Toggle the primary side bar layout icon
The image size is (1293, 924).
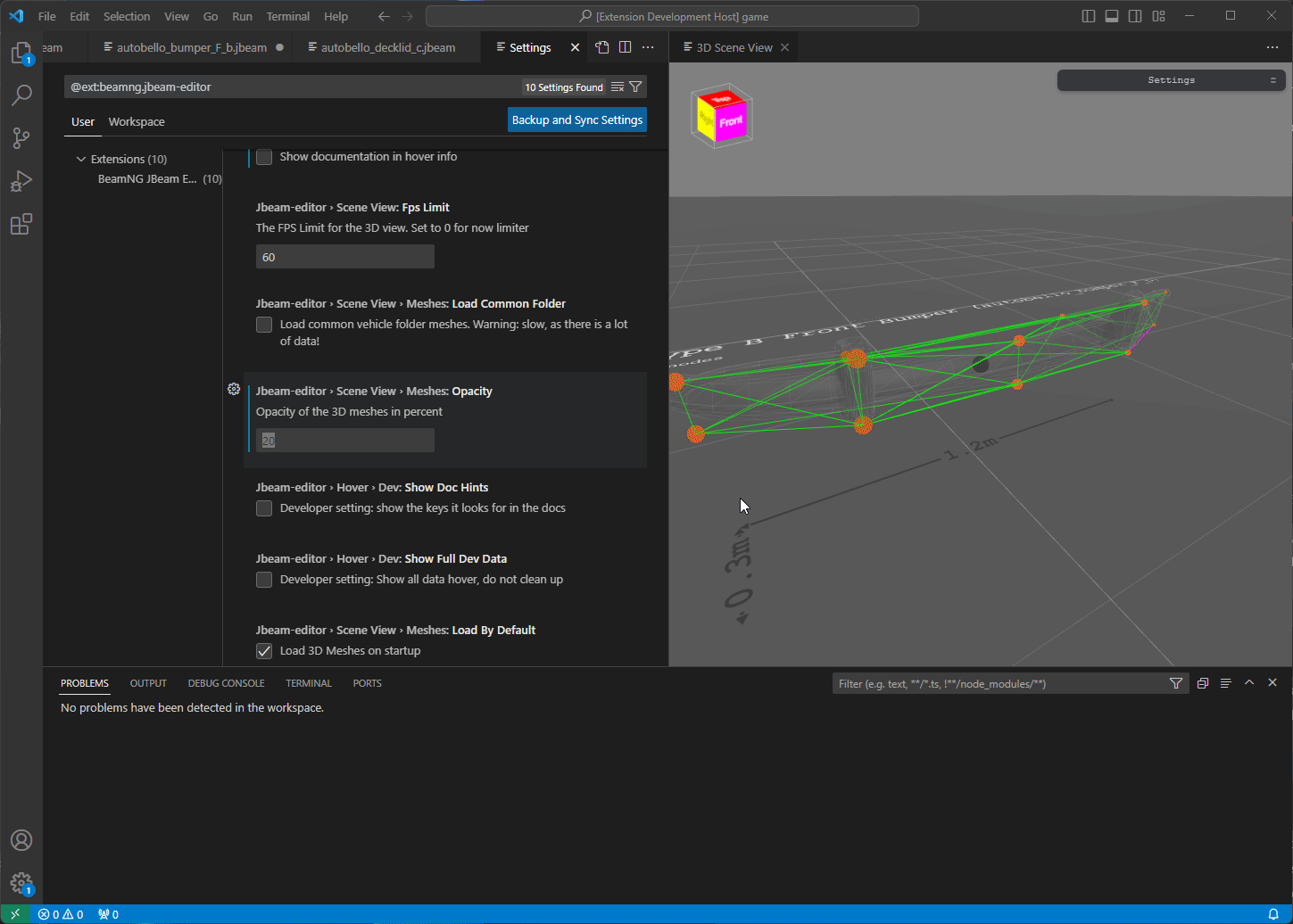pos(1089,16)
